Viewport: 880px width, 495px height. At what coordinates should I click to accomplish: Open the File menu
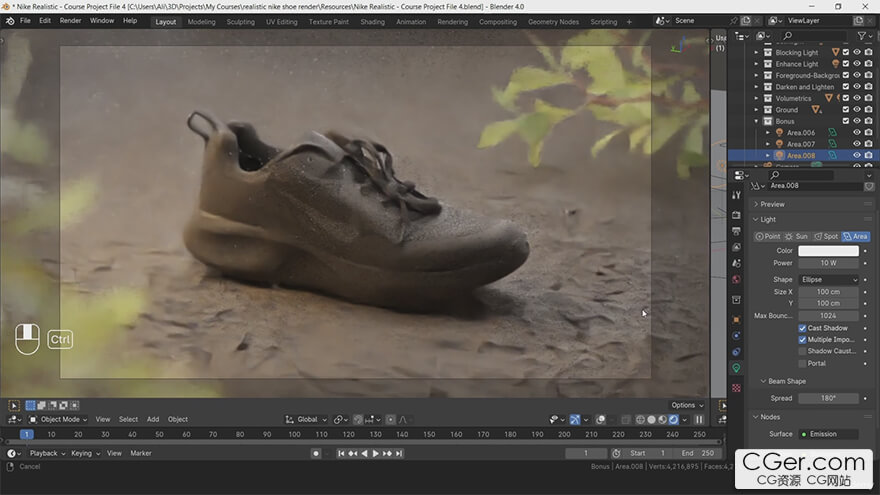coord(25,21)
